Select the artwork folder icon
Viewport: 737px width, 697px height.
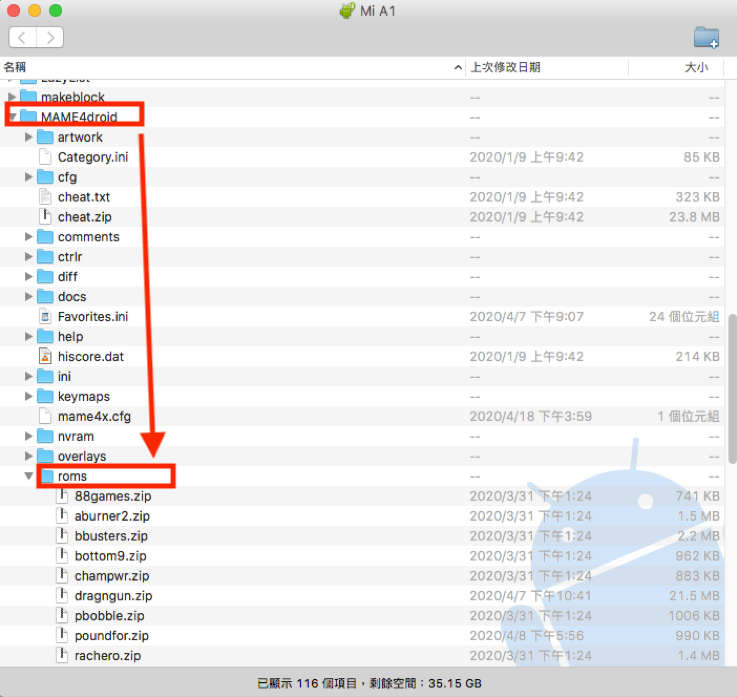tap(45, 137)
